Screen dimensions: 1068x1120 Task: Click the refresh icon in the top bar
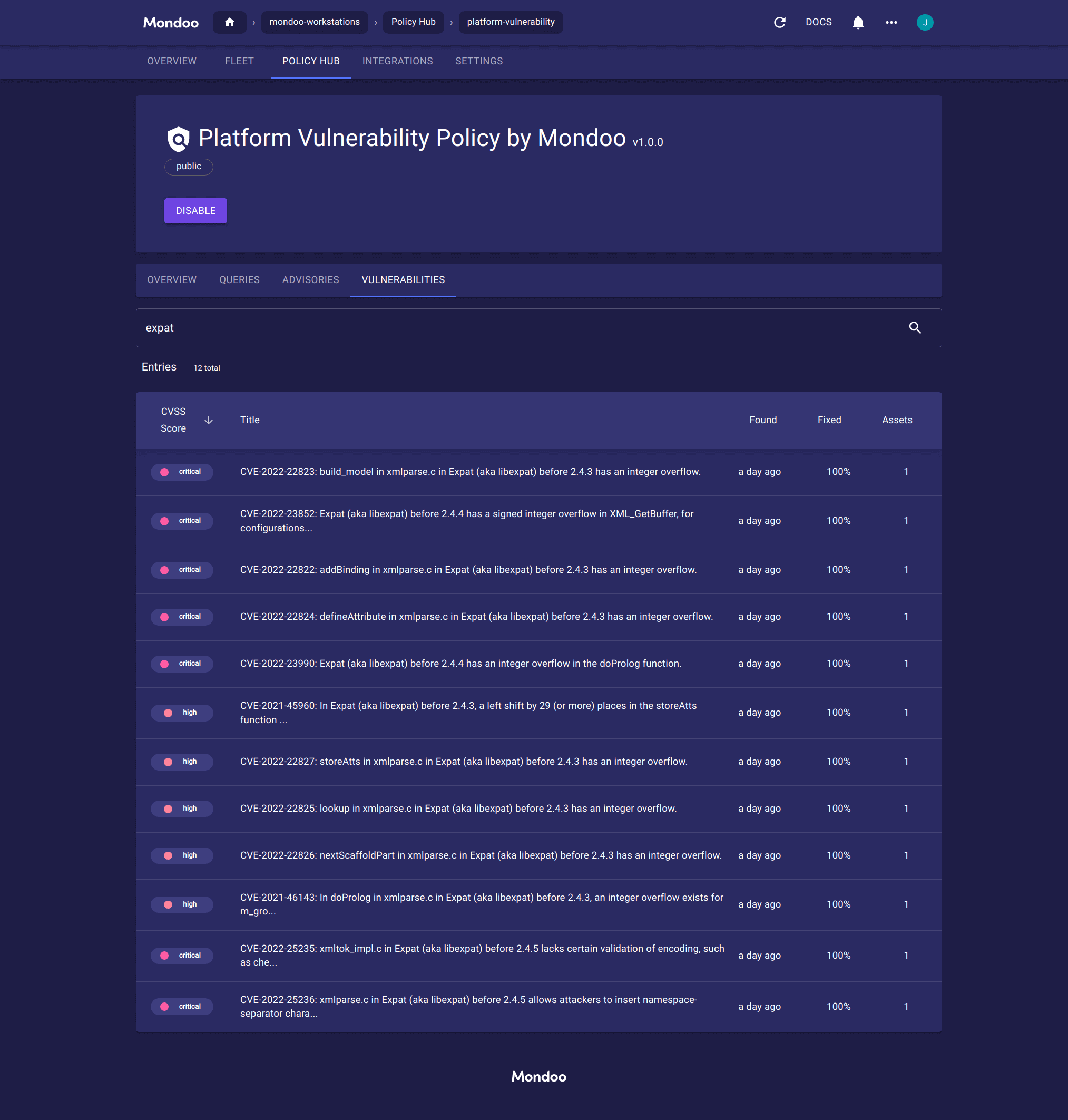(779, 22)
